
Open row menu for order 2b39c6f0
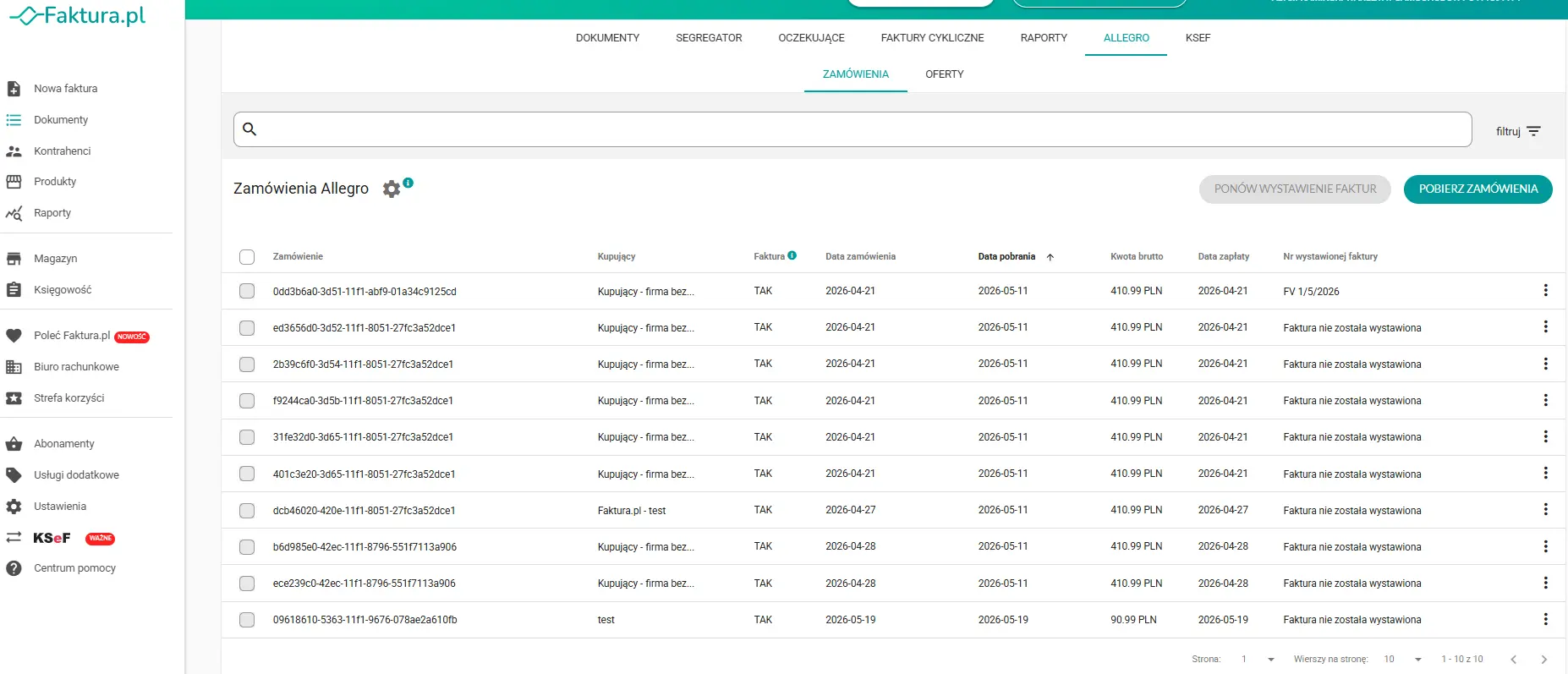tap(1545, 364)
